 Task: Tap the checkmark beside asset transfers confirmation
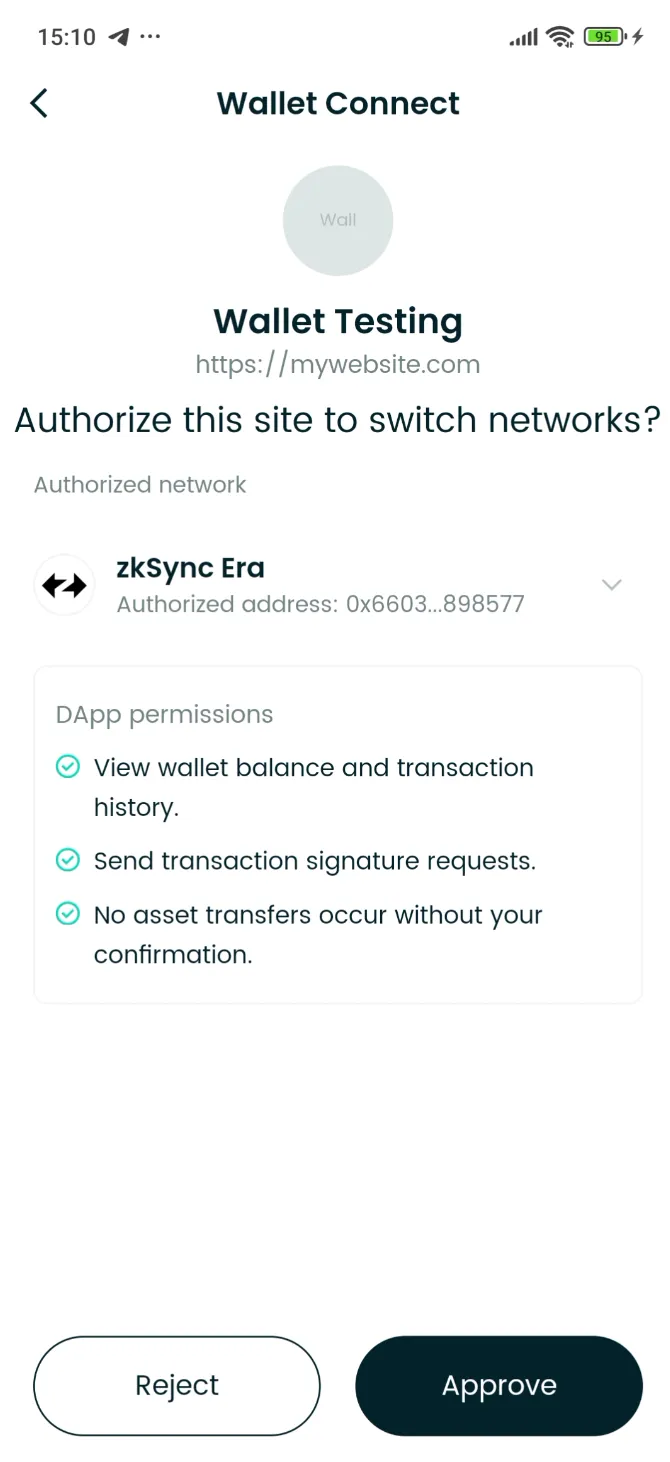tap(67, 913)
